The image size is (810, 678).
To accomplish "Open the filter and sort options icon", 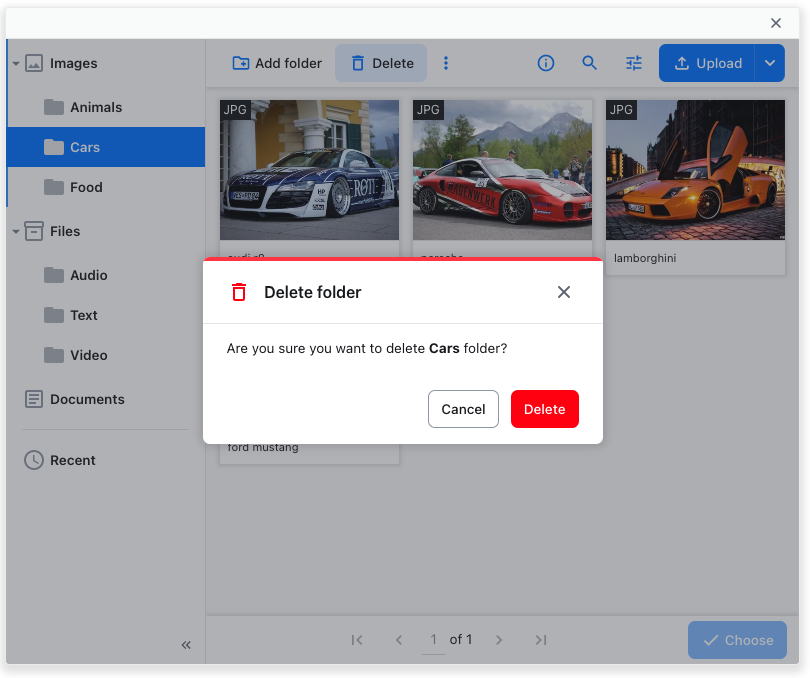I will coord(633,63).
